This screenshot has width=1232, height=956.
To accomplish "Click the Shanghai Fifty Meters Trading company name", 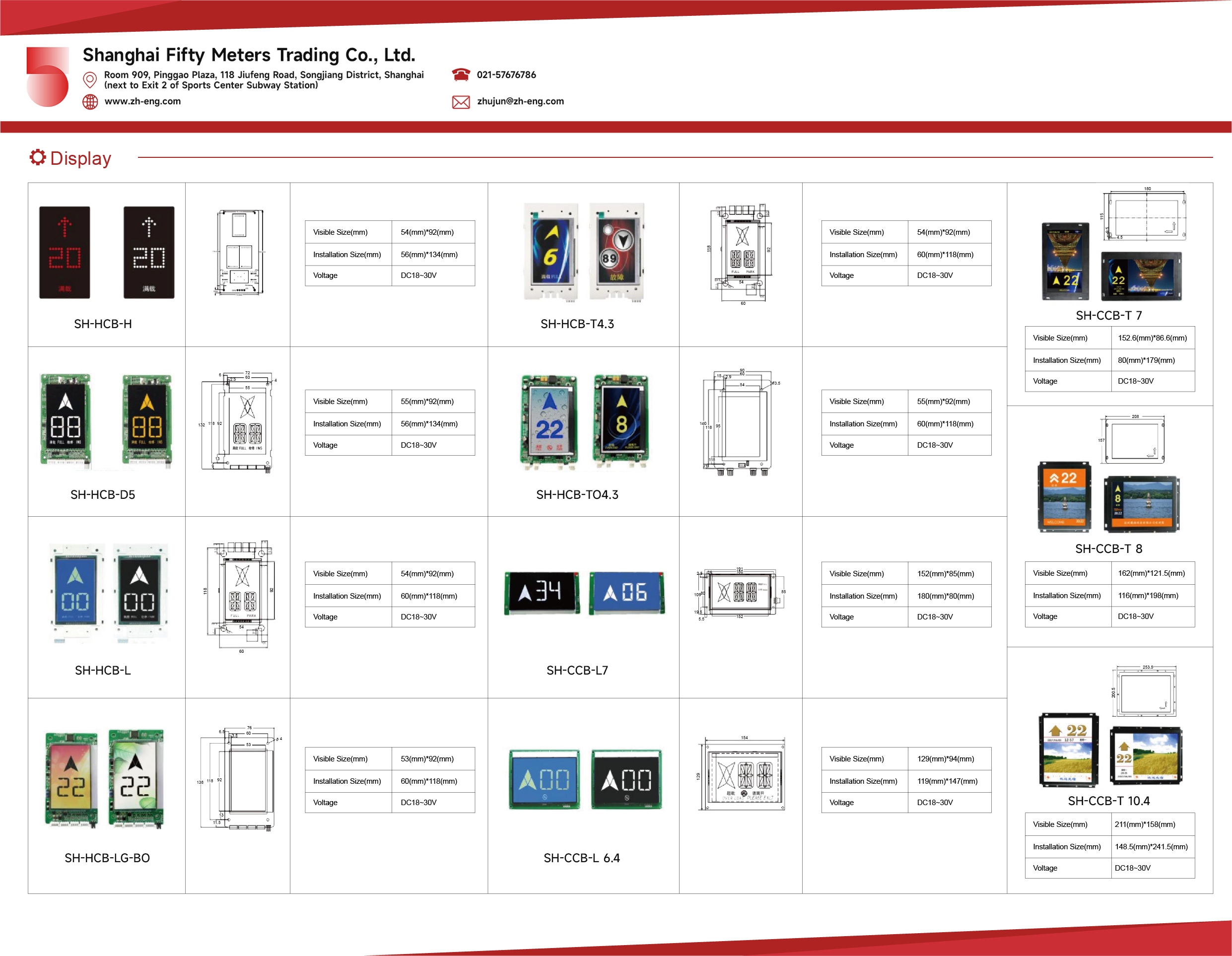I will coord(249,55).
